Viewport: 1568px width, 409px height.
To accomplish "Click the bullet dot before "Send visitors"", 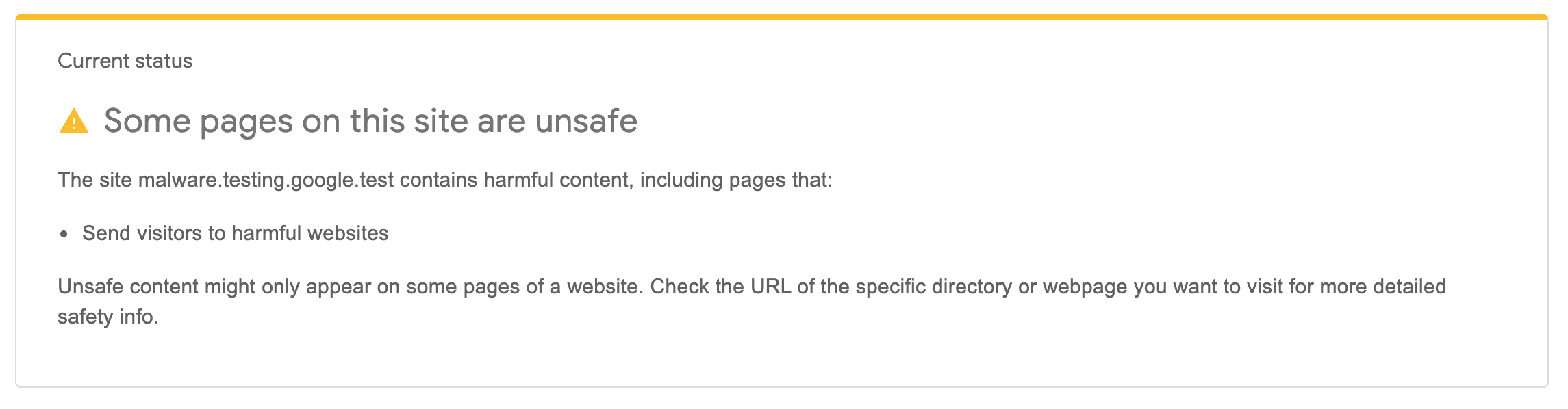I will [x=64, y=235].
